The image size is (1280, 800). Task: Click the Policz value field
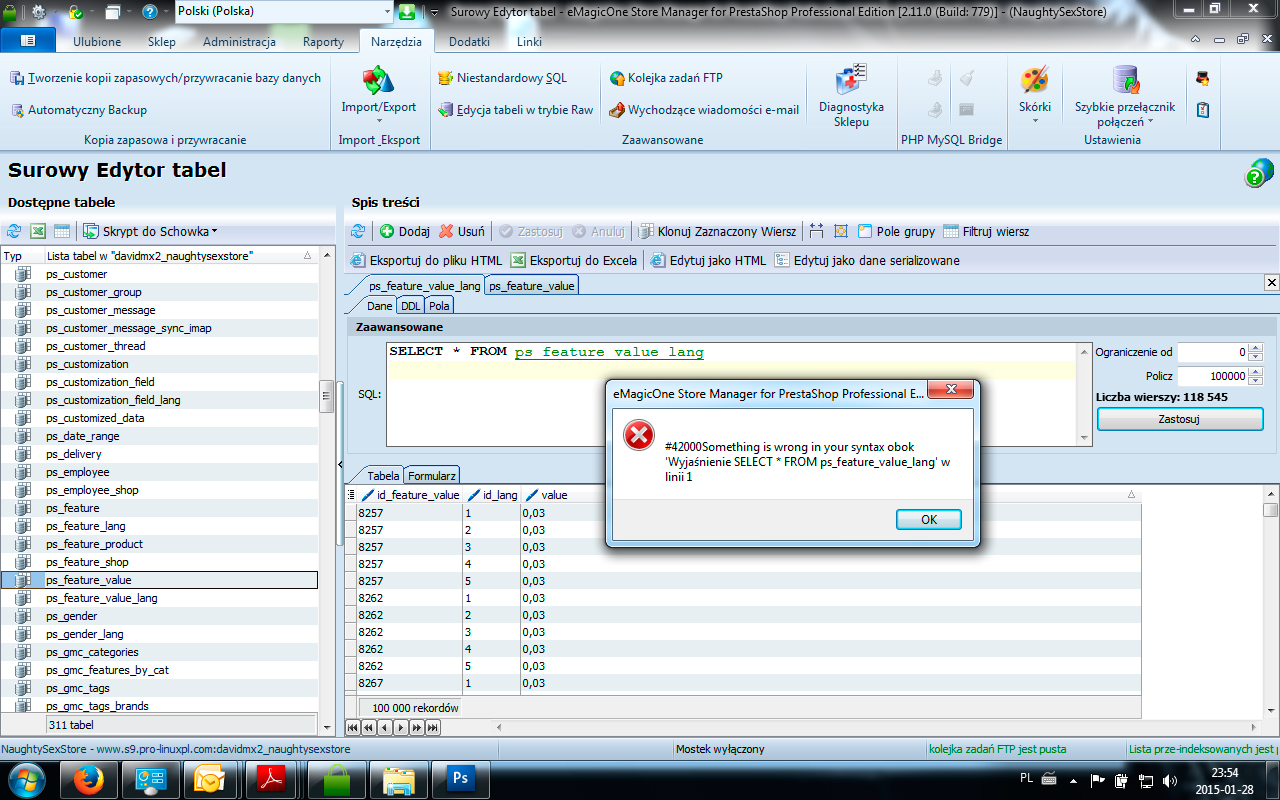coord(1213,376)
